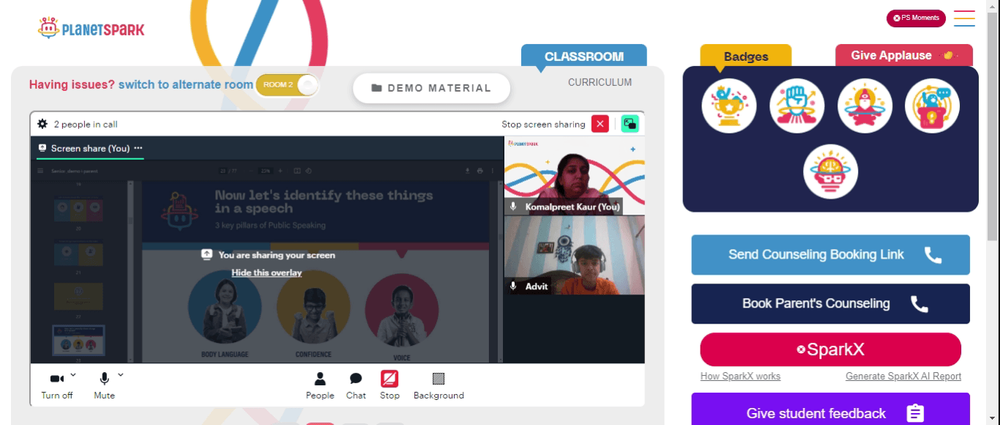The image size is (1000, 425).
Task: Toggle the ROOM 2 switch
Action: (287, 85)
